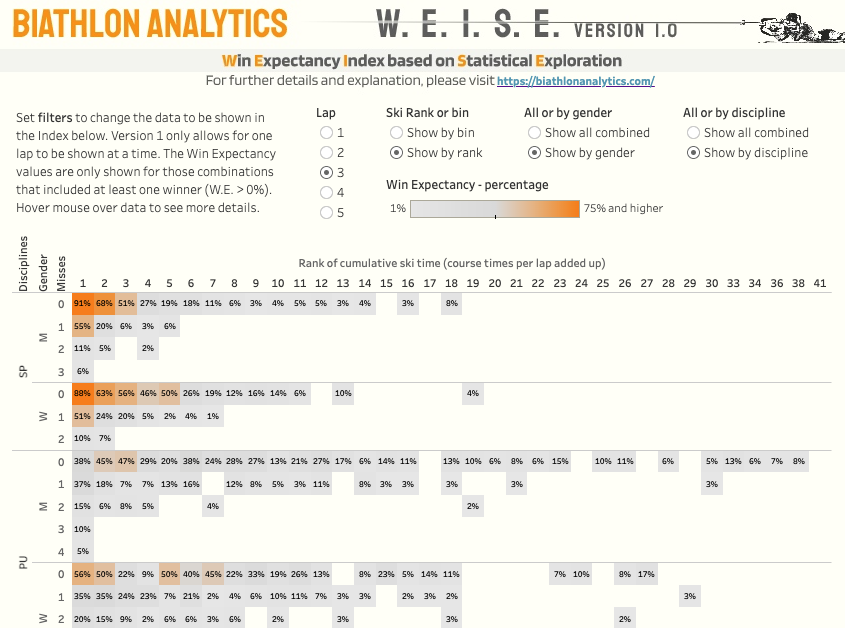
Task: Select Lap 1 radio button
Action: pos(326,133)
